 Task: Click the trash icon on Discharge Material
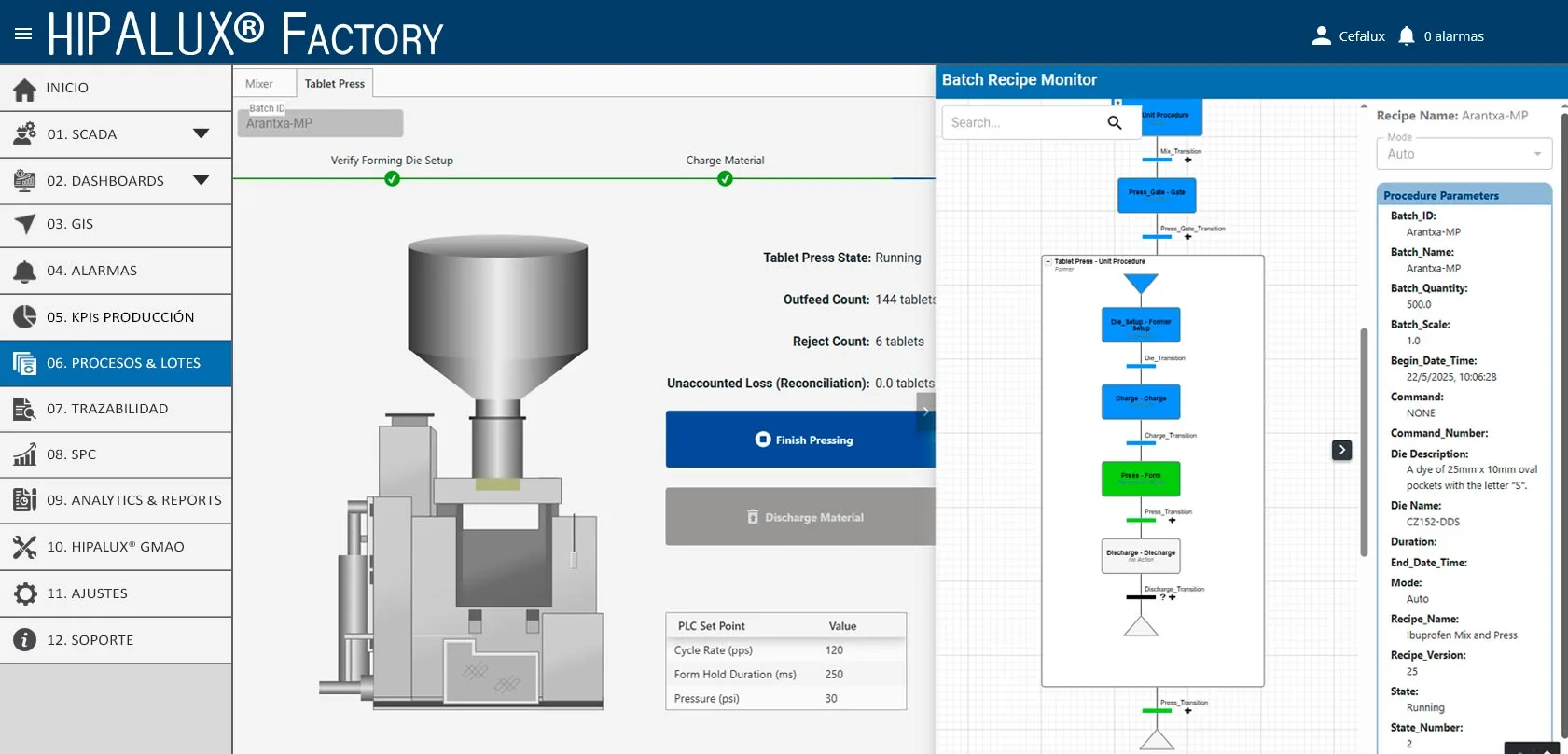pyautogui.click(x=753, y=517)
